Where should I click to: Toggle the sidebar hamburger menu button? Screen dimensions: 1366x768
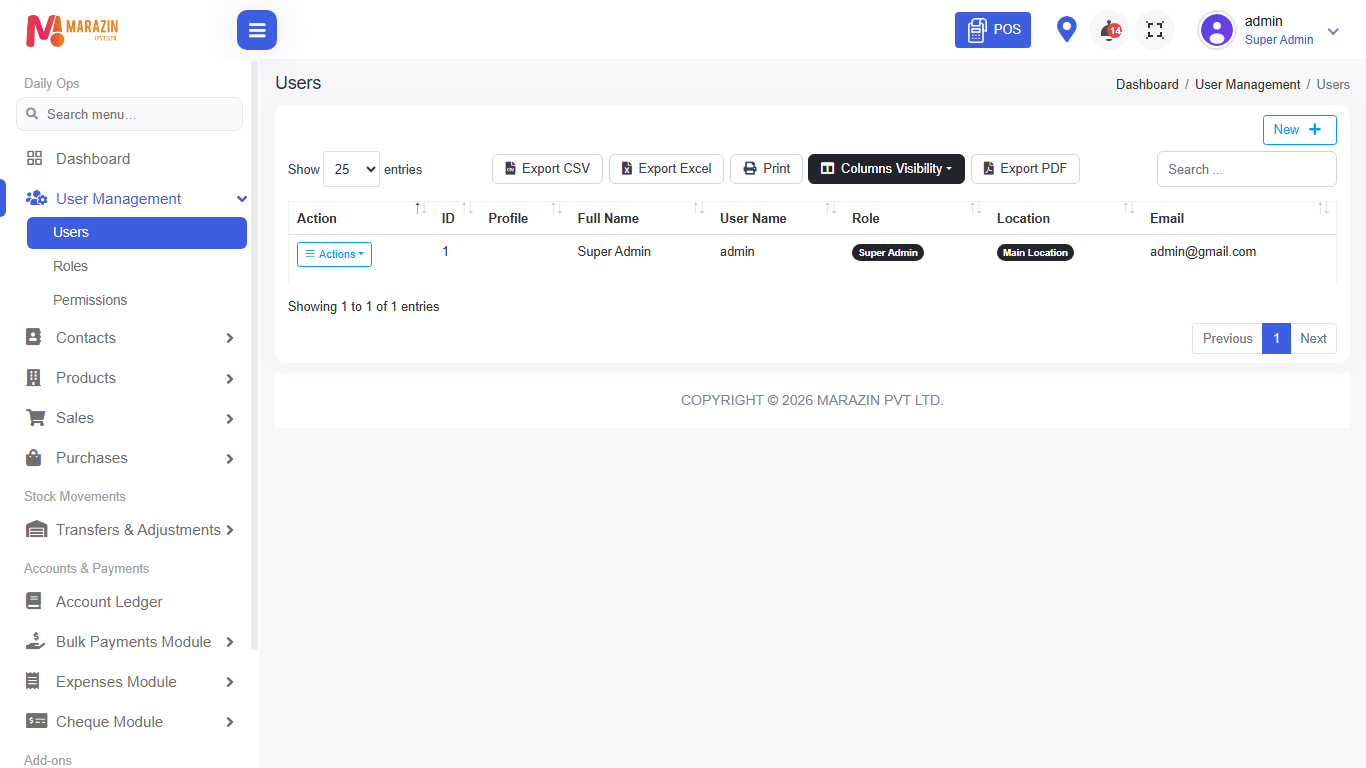coord(257,30)
